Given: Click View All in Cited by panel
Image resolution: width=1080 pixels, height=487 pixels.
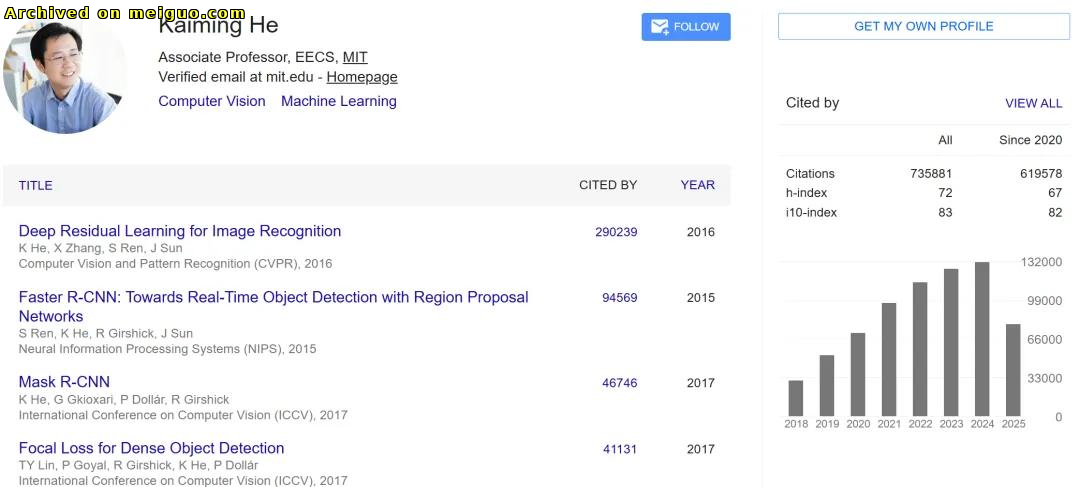Looking at the screenshot, I should (1033, 103).
